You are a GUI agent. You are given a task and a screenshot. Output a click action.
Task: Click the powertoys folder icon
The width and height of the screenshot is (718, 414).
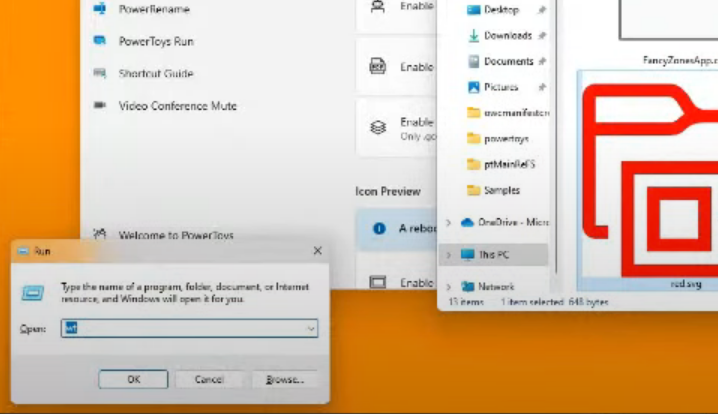point(473,138)
